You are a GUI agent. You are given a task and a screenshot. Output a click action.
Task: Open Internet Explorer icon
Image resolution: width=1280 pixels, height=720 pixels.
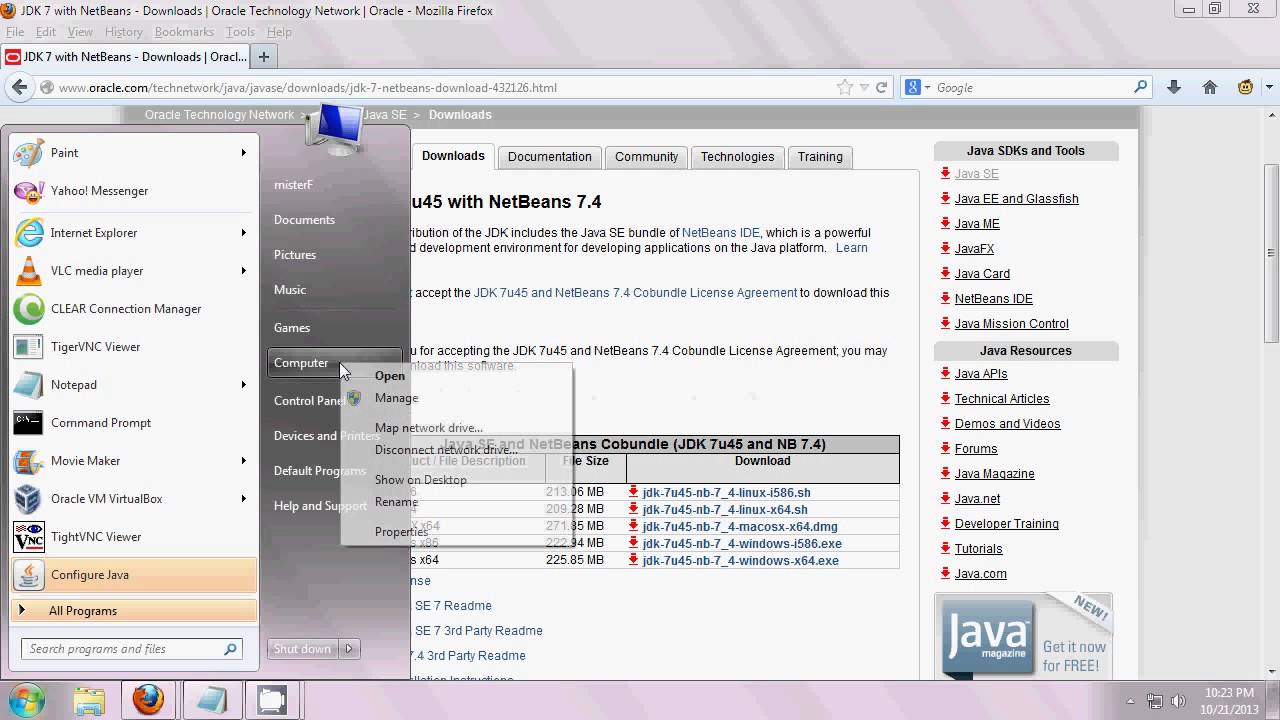28,233
